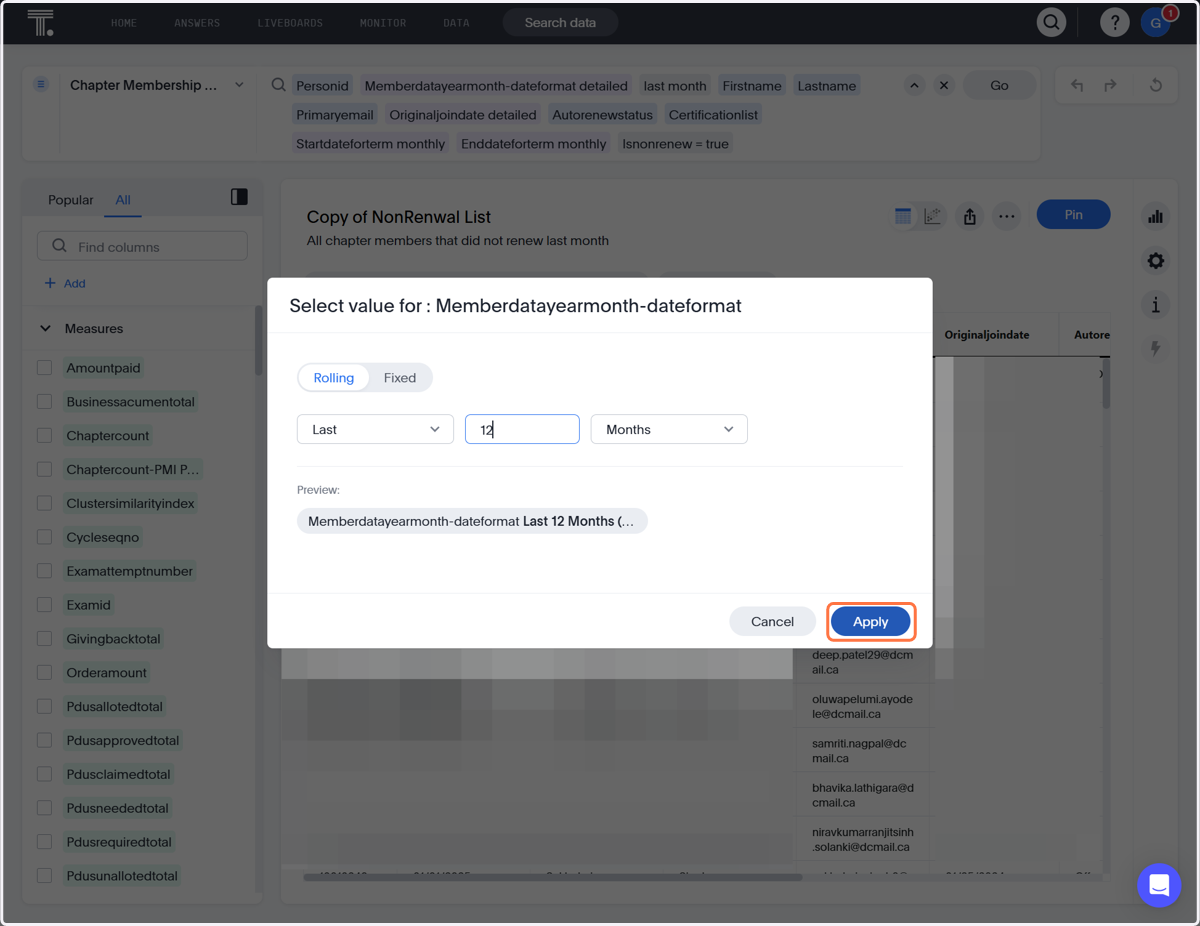Click the Autorenewstatus search token

pyautogui.click(x=602, y=115)
